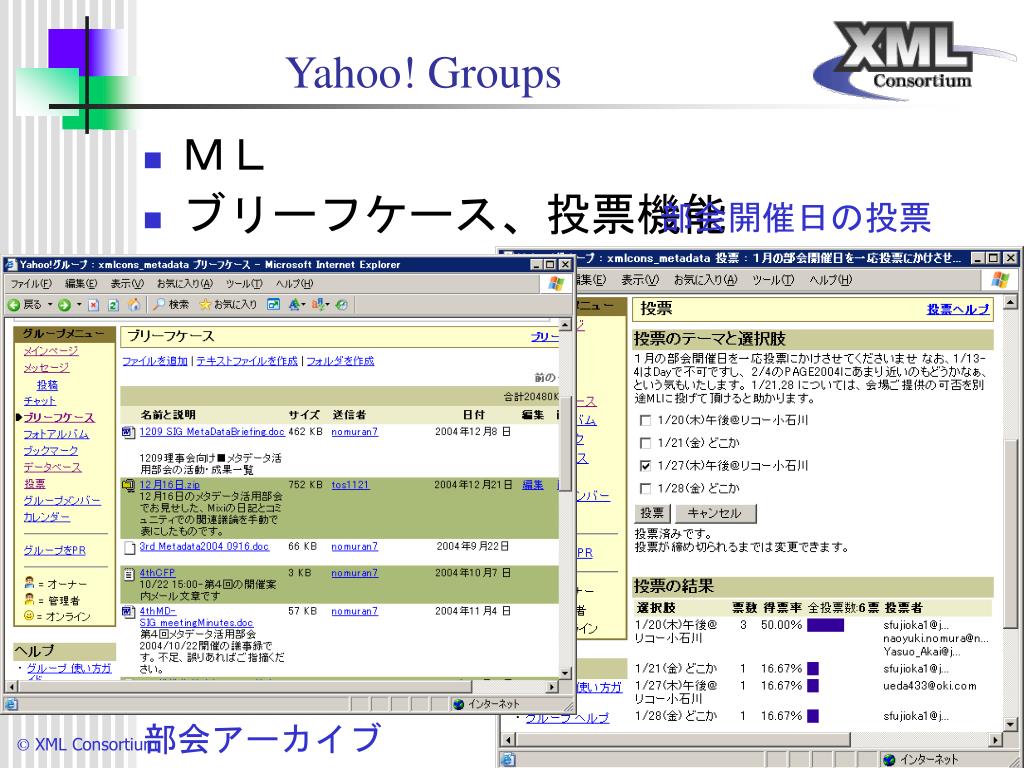Click Word icon beside 4thMD-SIG_meetingMinutes.doc

[x=129, y=612]
